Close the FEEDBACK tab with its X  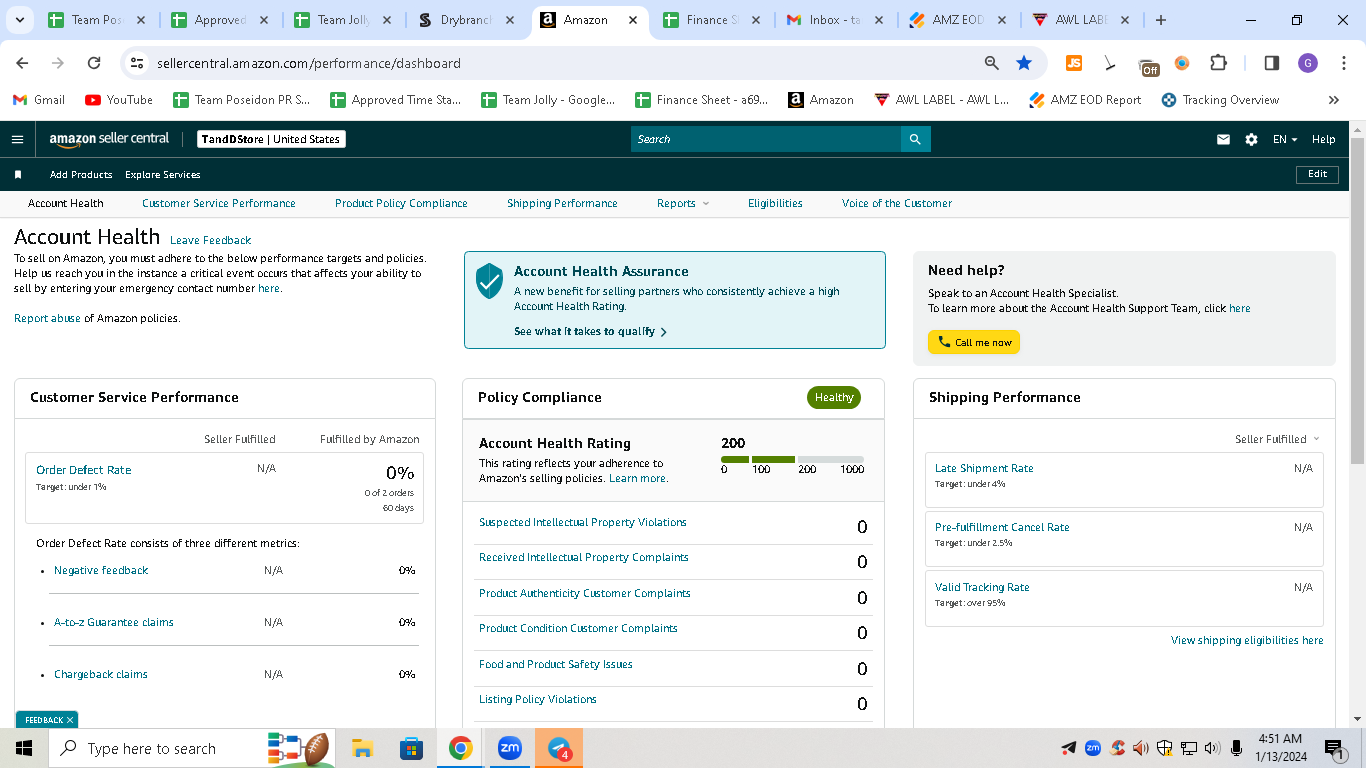pos(70,720)
